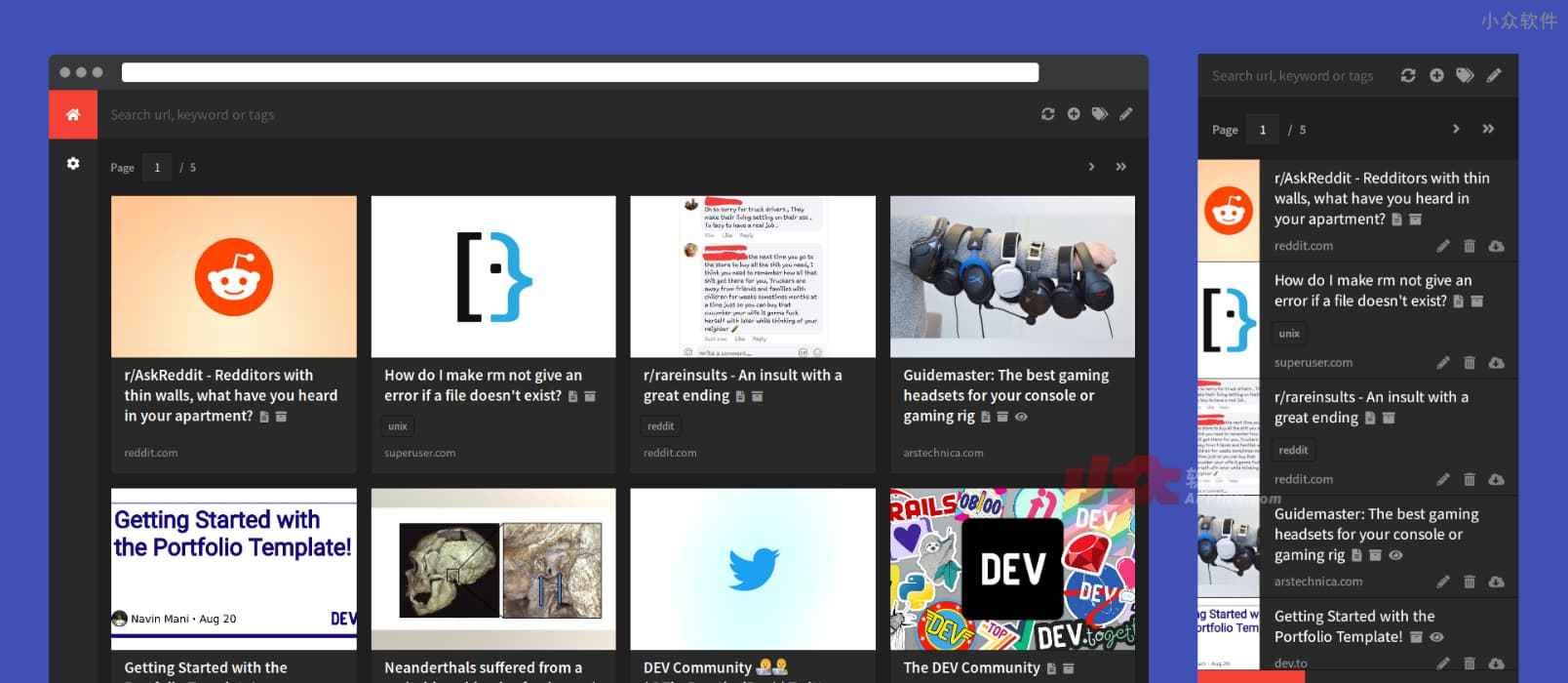Click the home icon in the sidebar
The width and height of the screenshot is (1568, 683).
coord(73,115)
